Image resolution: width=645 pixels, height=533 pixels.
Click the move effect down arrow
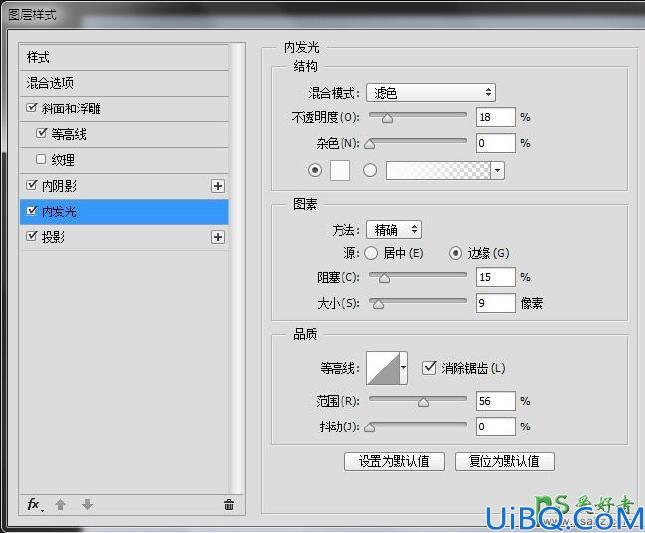tap(87, 504)
